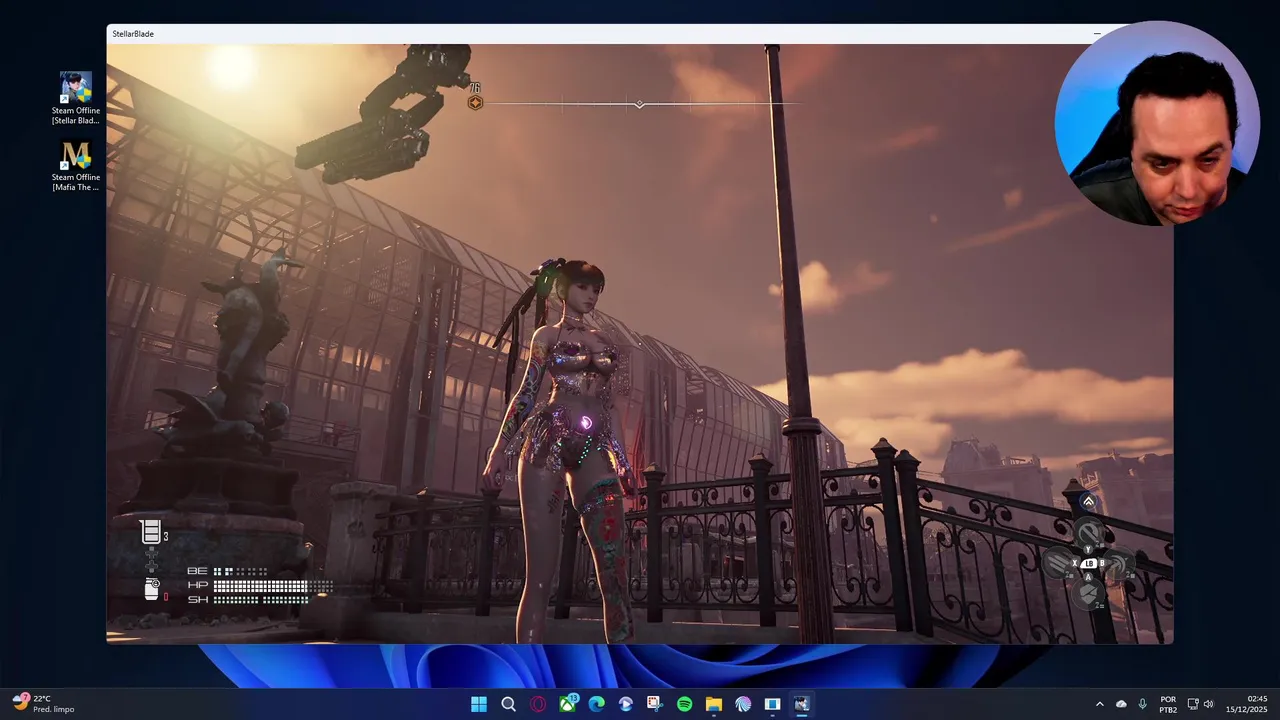Viewport: 1280px width, 720px height.
Task: Open network settings tray icon
Action: (x=1193, y=704)
